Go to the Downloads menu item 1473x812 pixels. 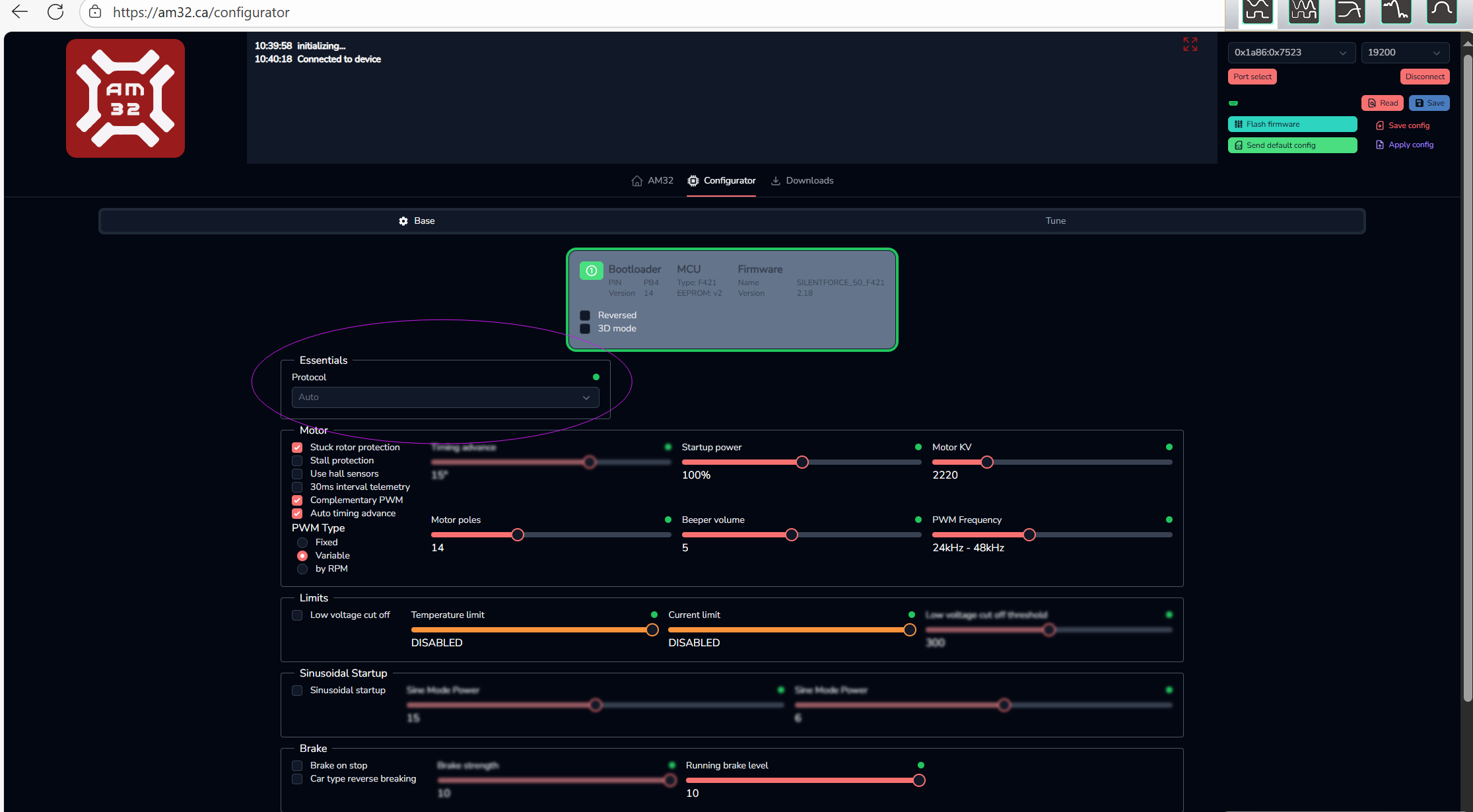[802, 181]
